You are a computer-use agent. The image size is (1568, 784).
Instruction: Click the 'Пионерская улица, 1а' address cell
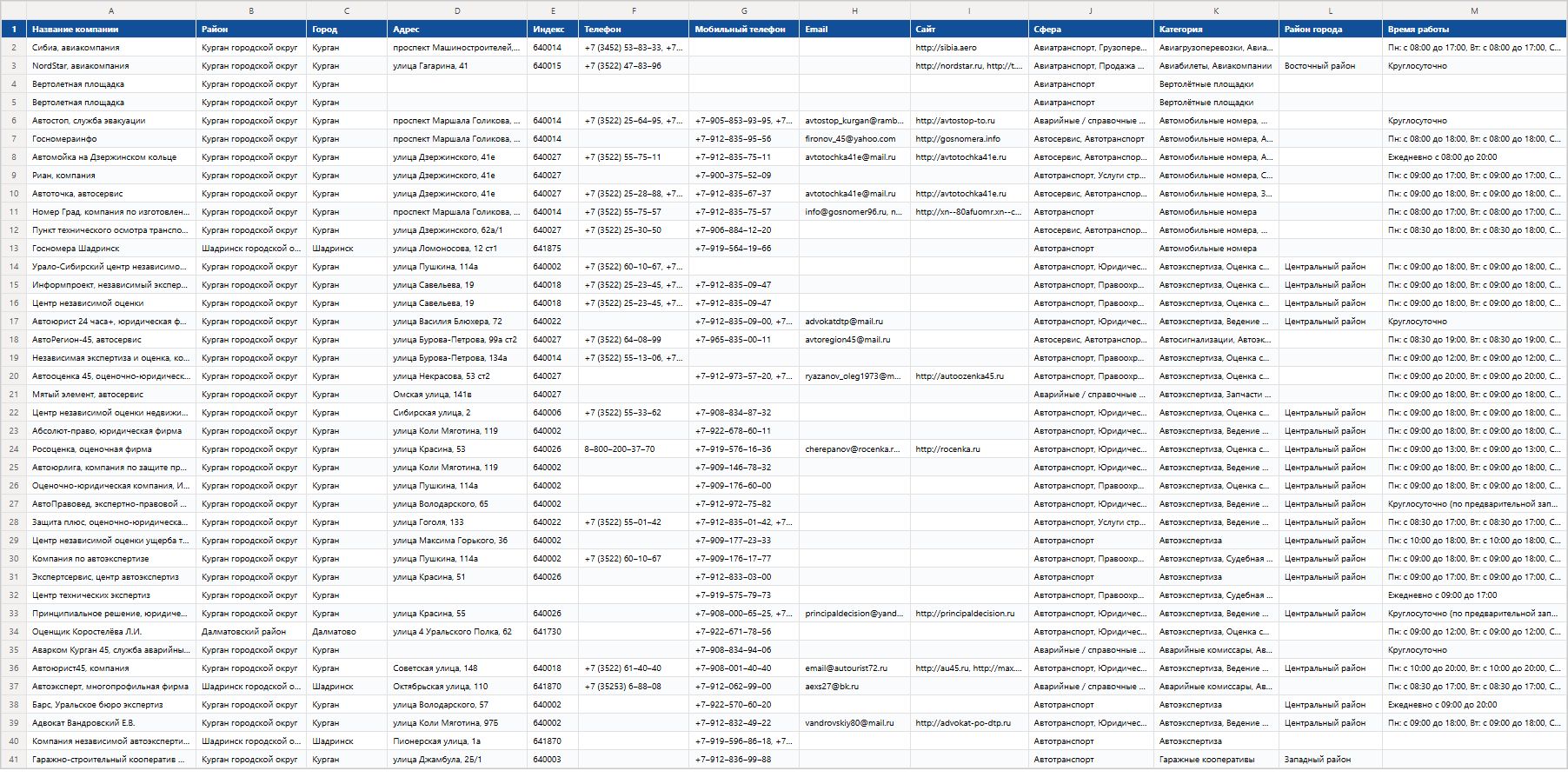click(457, 741)
